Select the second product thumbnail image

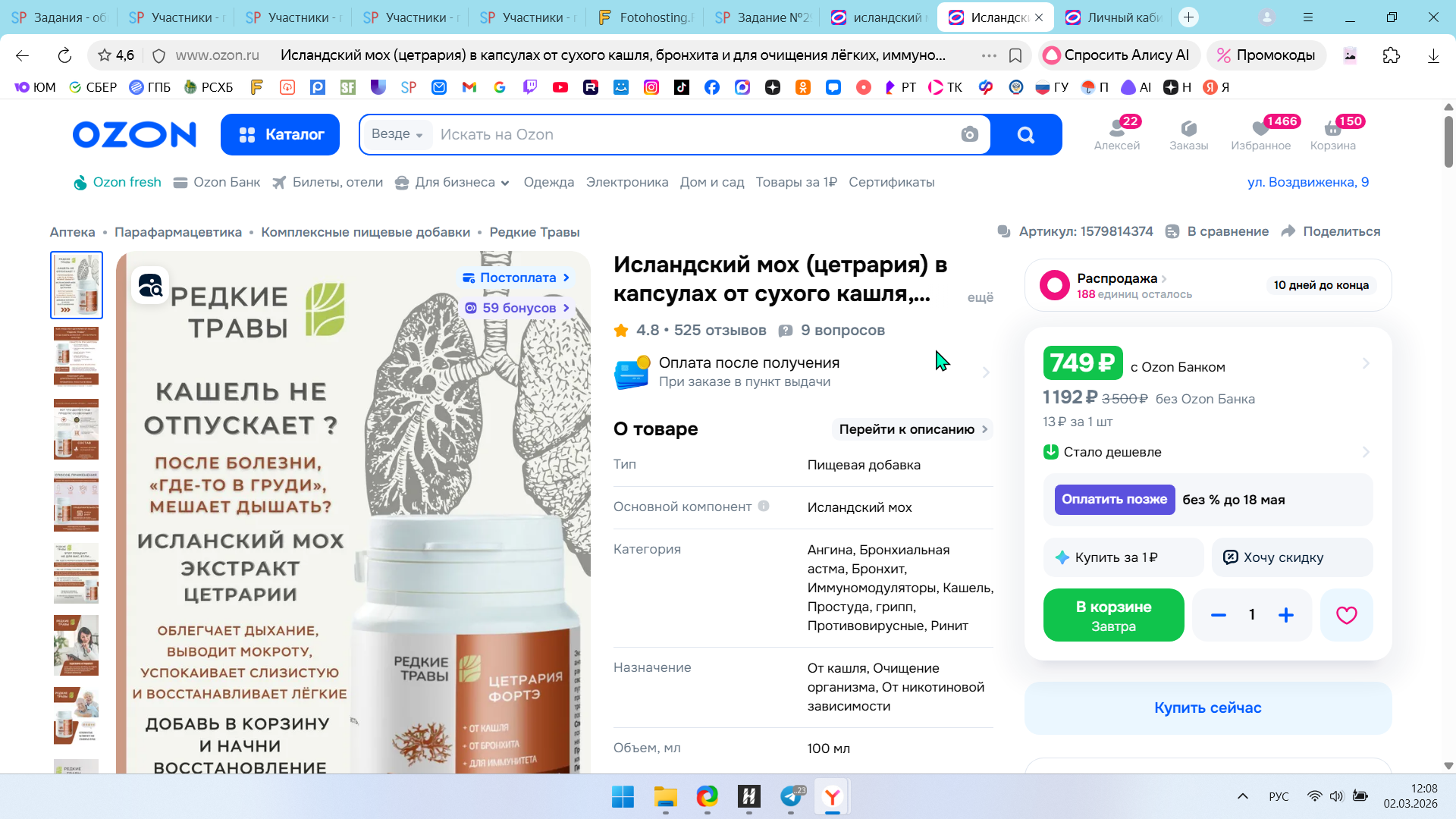pos(76,356)
